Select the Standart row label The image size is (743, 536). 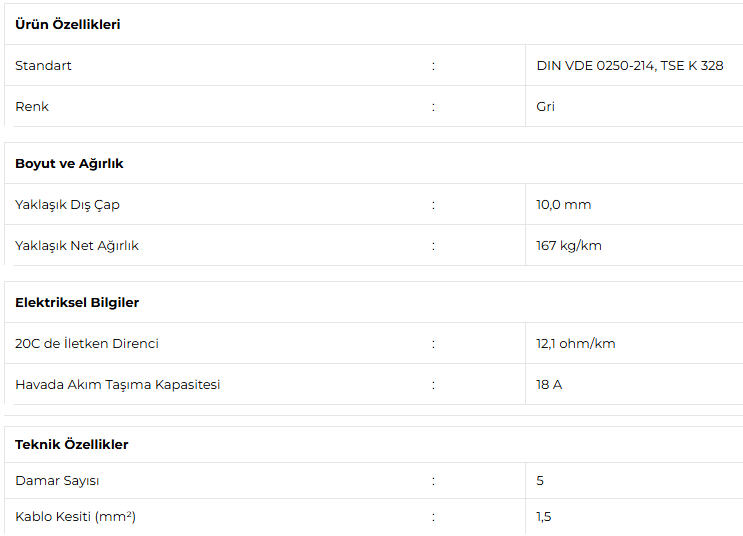tap(43, 66)
